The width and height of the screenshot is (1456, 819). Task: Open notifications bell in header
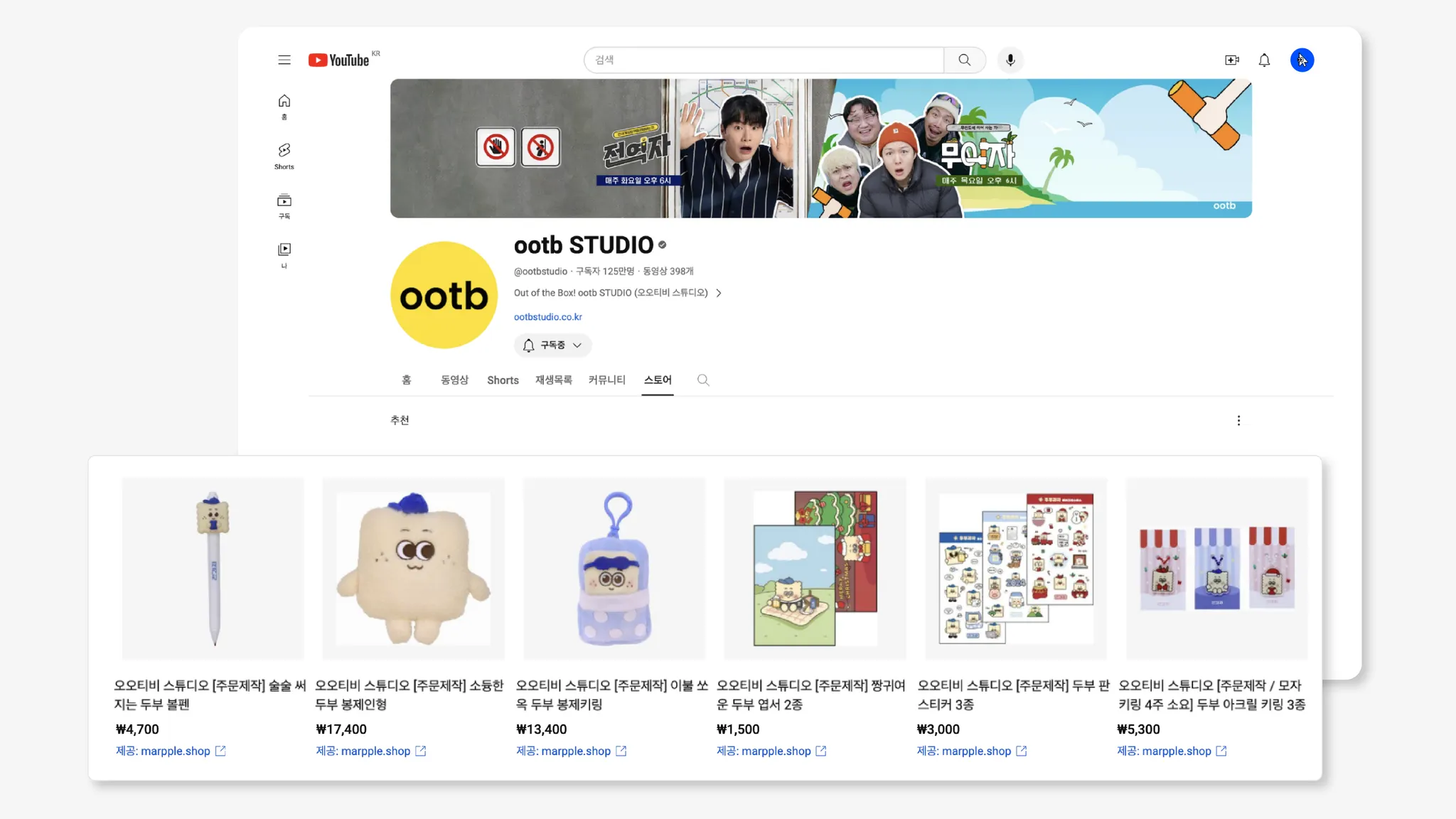point(1264,60)
